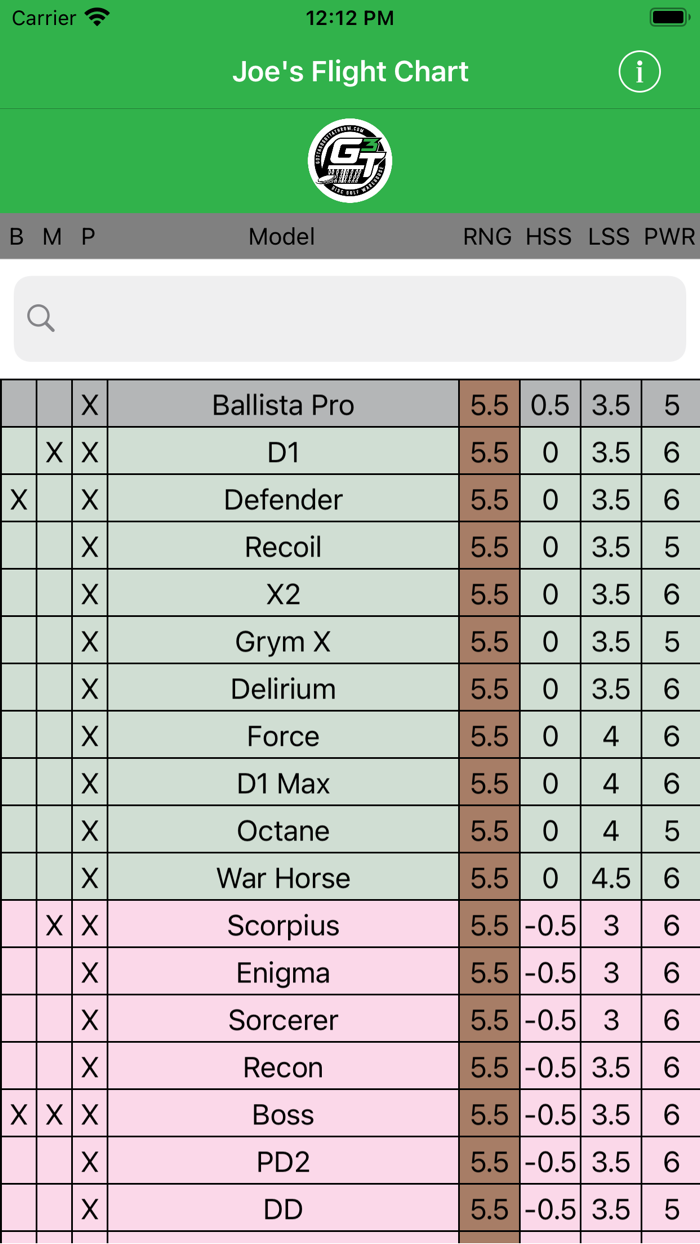Select the Boss disc model
This screenshot has width=700, height=1244.
tap(283, 1115)
